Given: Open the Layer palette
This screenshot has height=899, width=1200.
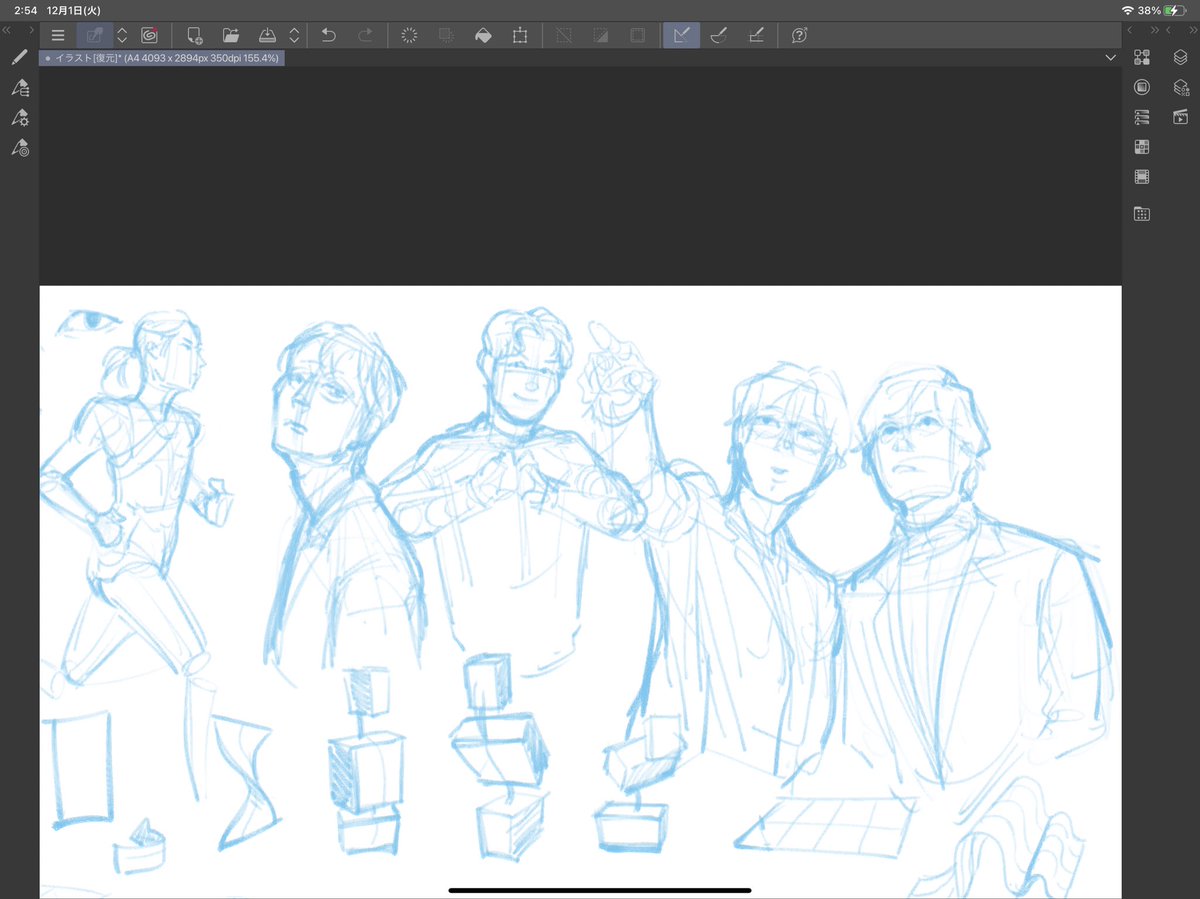Looking at the screenshot, I should [1180, 57].
